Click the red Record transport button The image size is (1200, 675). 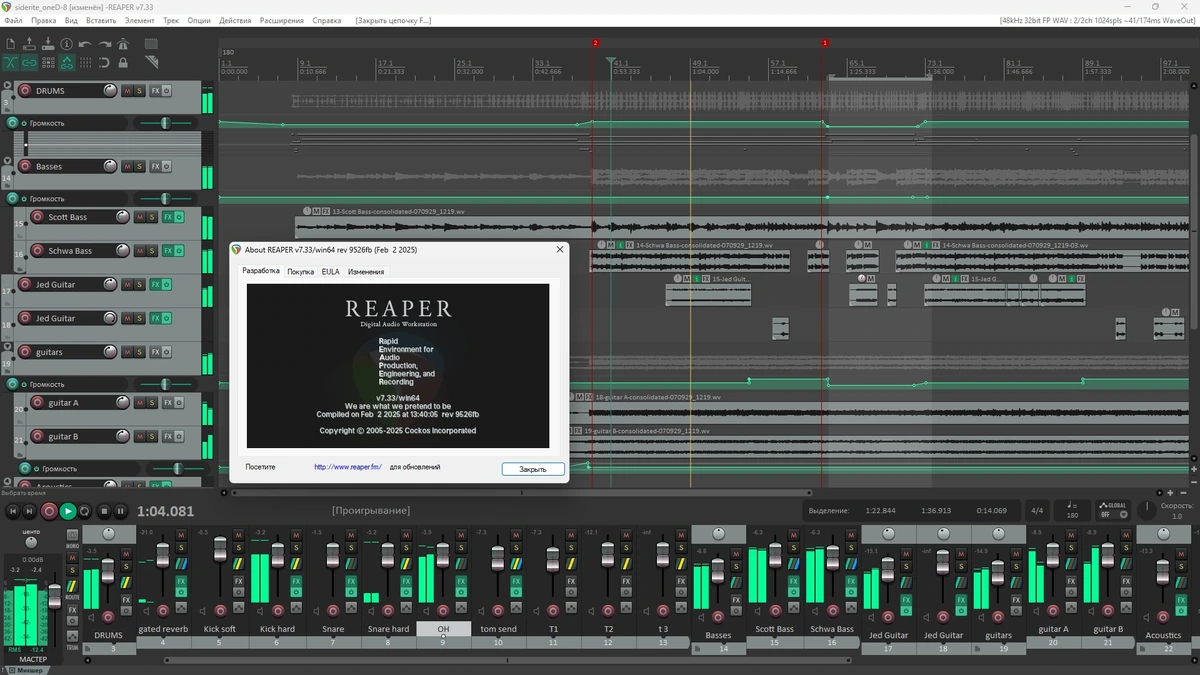(x=49, y=511)
